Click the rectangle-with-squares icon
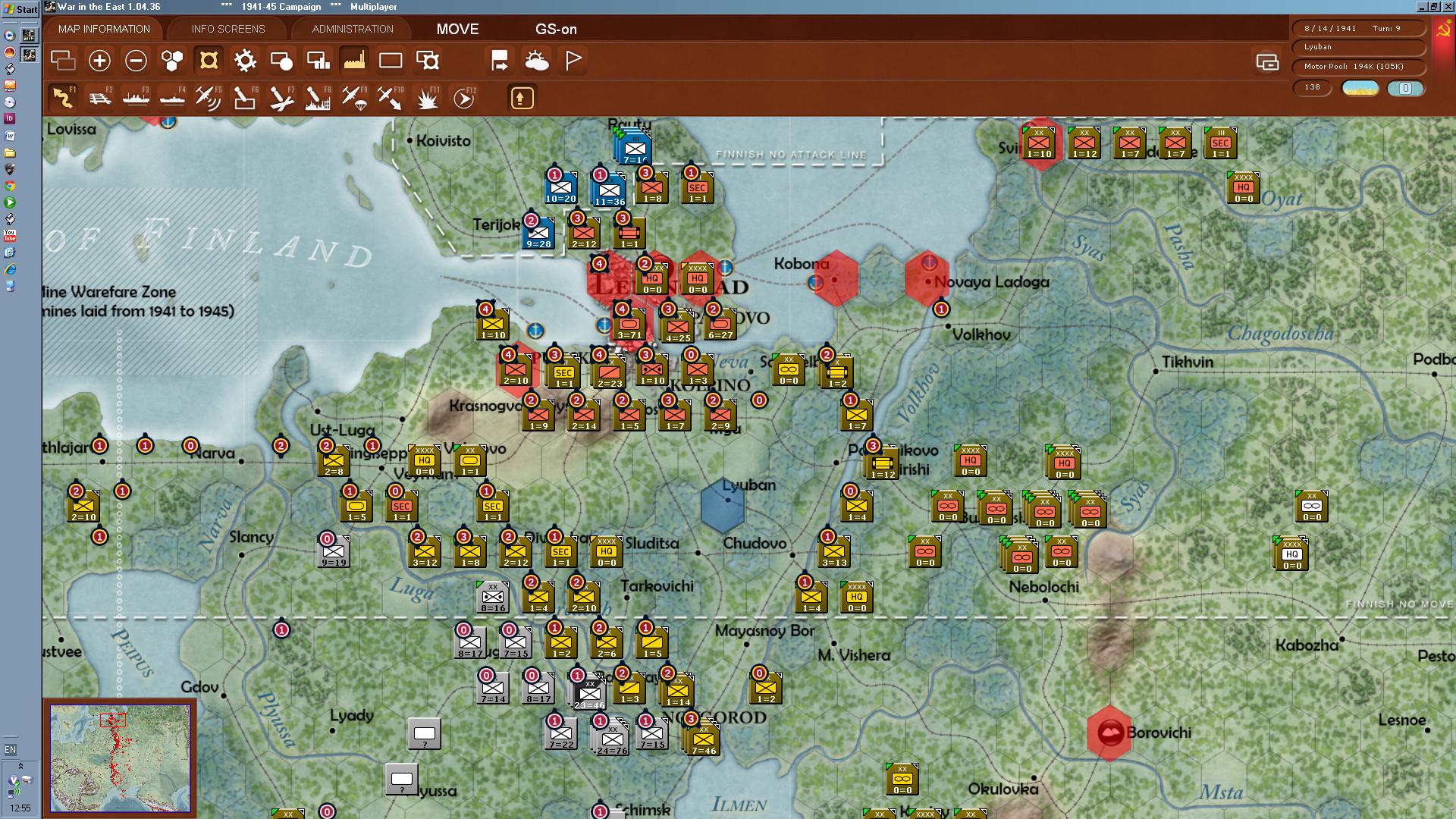 (x=318, y=61)
